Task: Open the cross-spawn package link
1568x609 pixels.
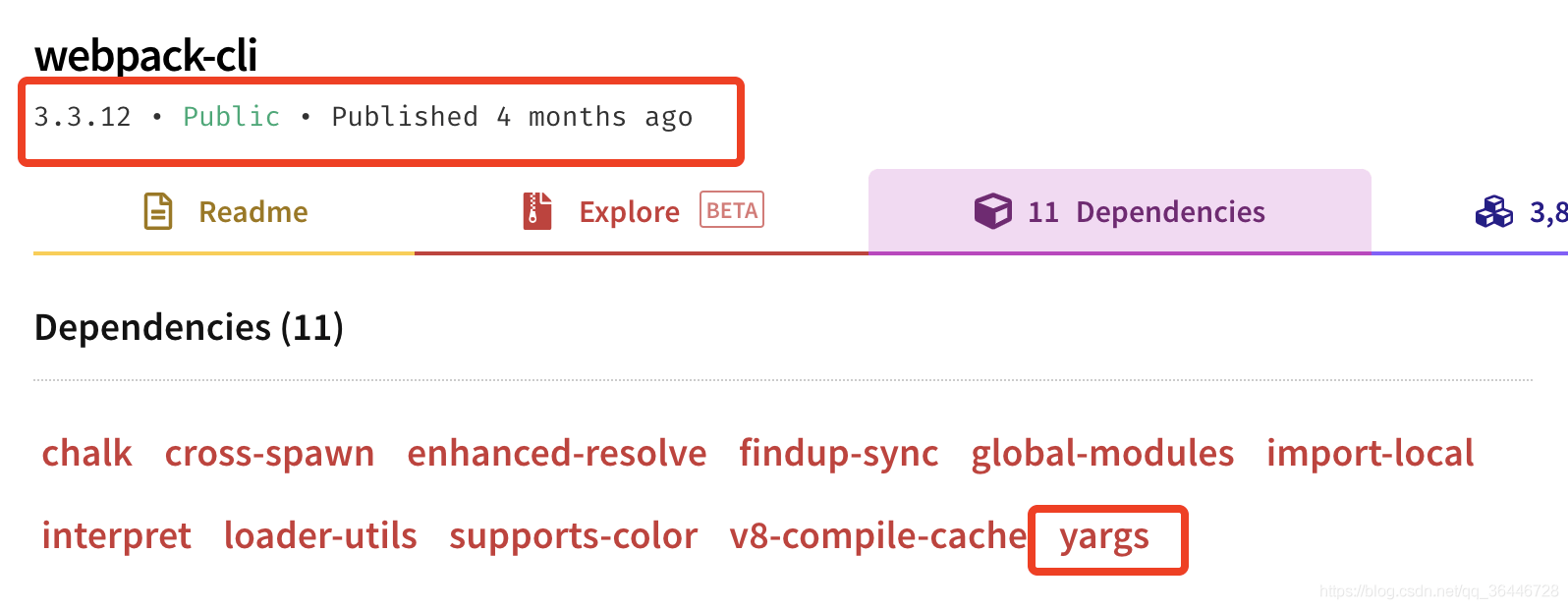Action: [269, 455]
